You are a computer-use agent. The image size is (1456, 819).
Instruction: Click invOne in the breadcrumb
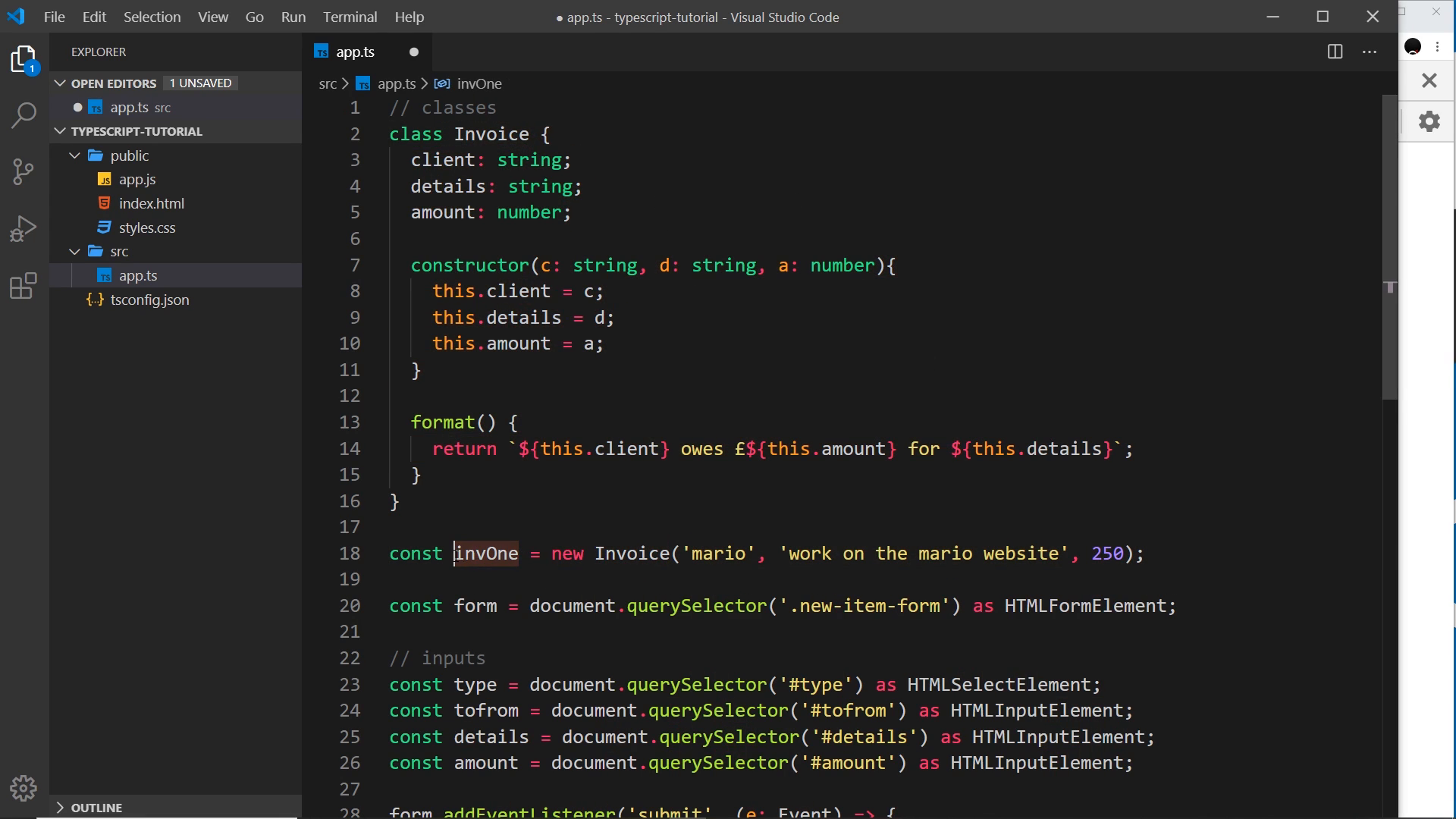[x=479, y=83]
